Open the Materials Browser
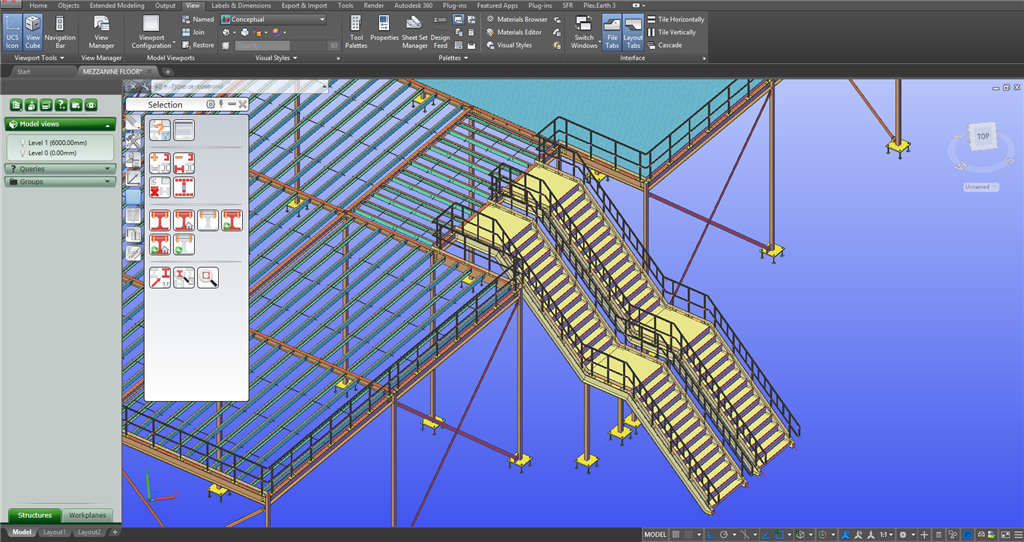1024x542 pixels. (522, 19)
